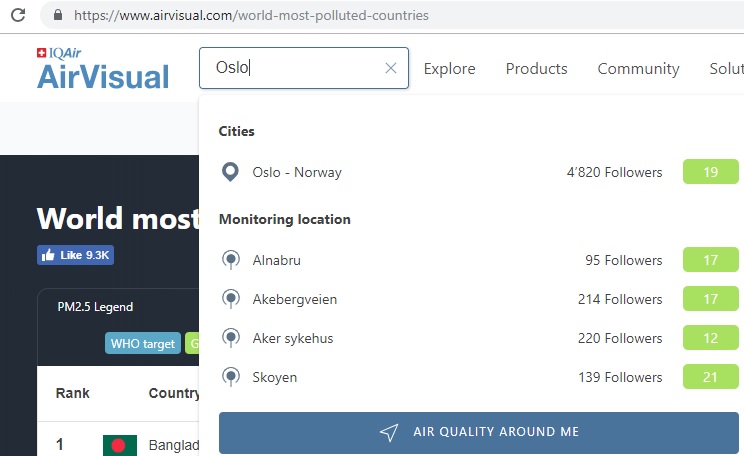The height and width of the screenshot is (456, 744).
Task: Click the Facebook Like 9.3K button
Action: [75, 255]
